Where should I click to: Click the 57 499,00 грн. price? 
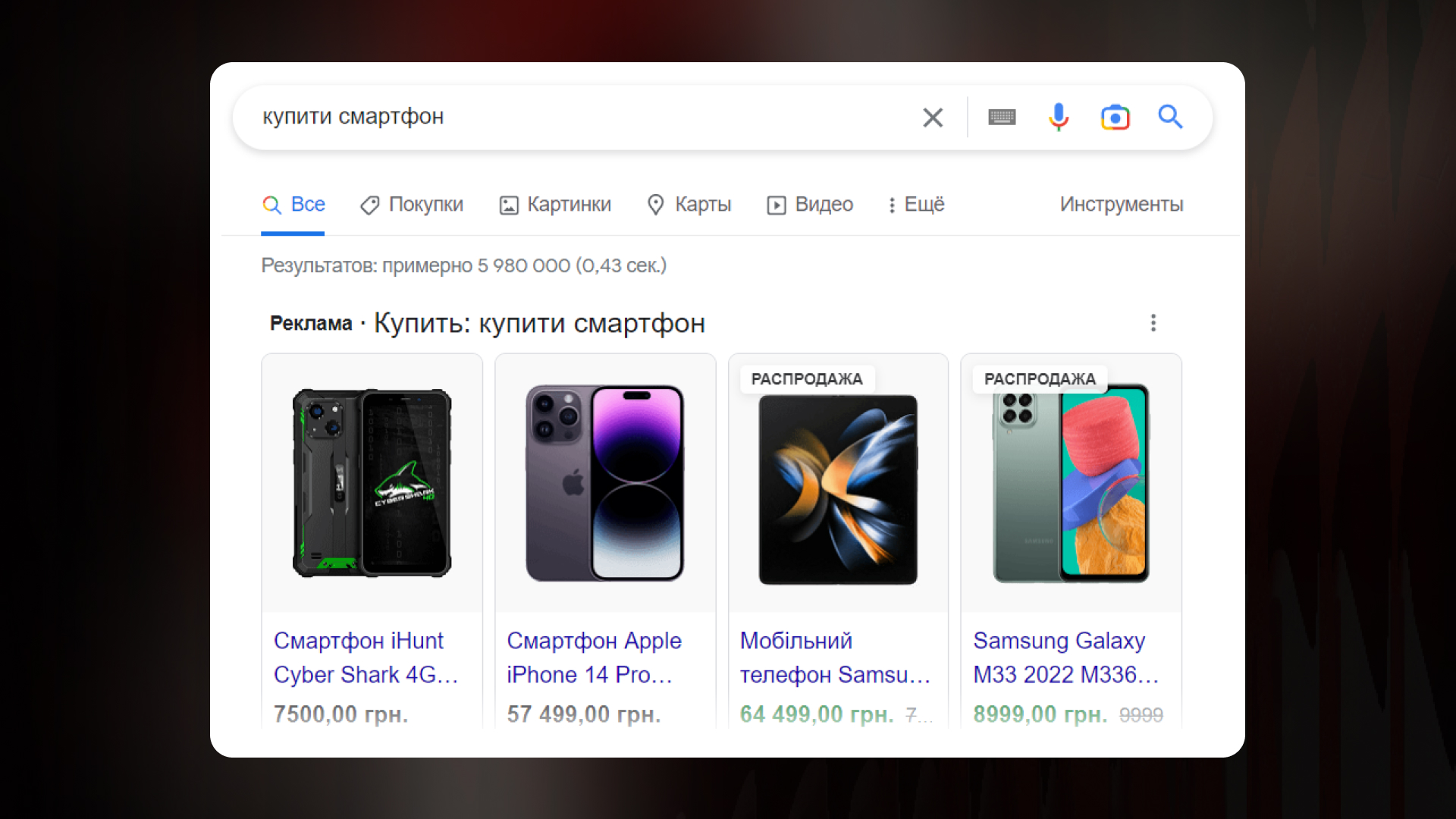(x=584, y=714)
